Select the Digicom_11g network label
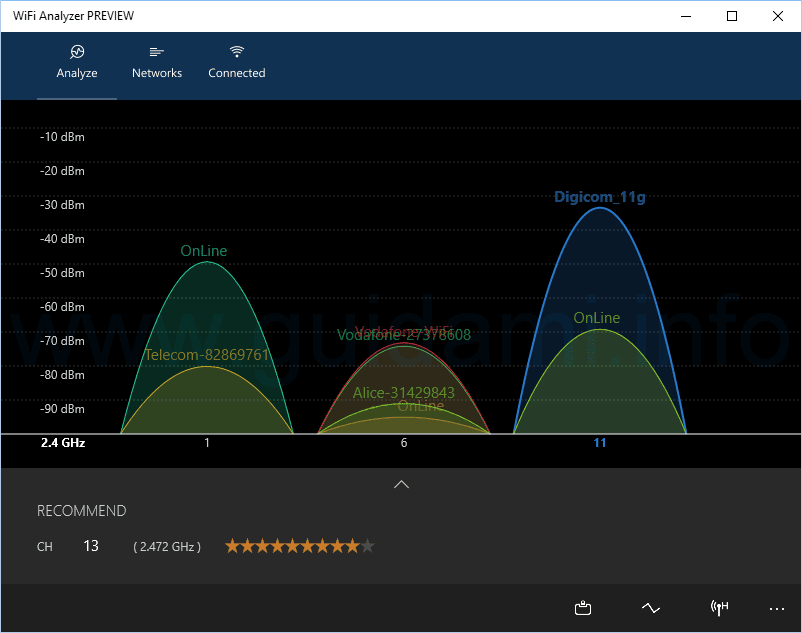 tap(599, 197)
